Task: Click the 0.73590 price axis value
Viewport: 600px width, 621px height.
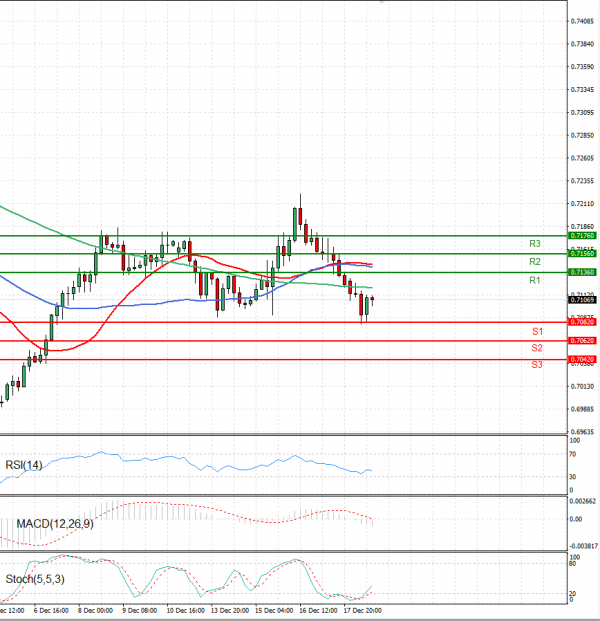Action: [x=582, y=67]
